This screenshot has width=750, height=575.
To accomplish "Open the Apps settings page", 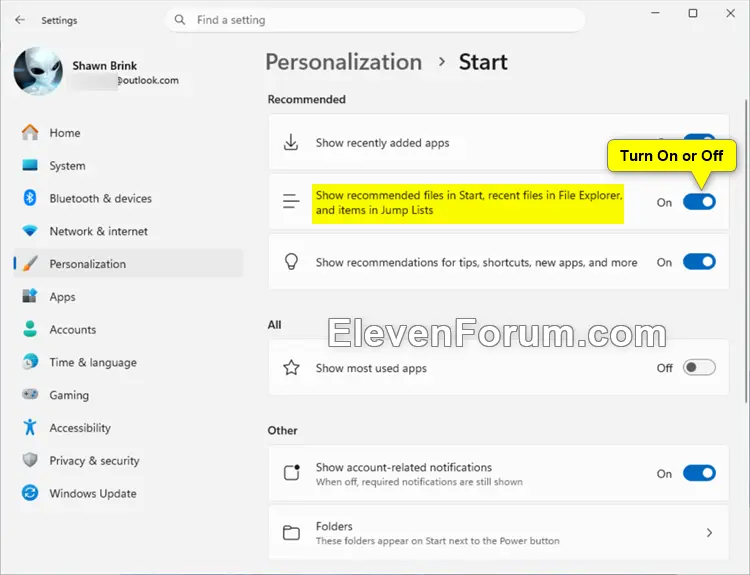I will (x=128, y=297).
